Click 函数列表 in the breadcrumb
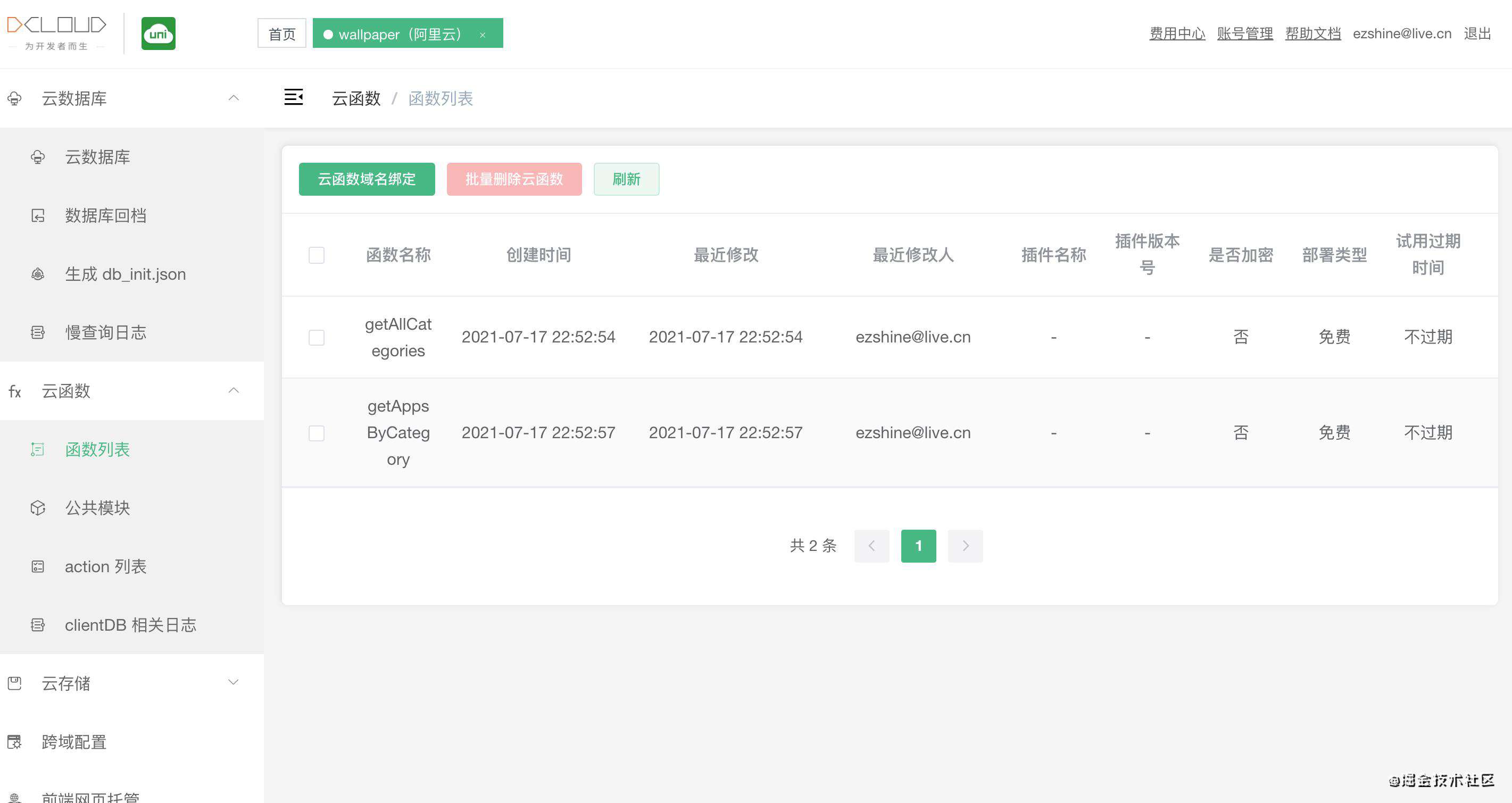Image resolution: width=1512 pixels, height=803 pixels. pos(441,98)
